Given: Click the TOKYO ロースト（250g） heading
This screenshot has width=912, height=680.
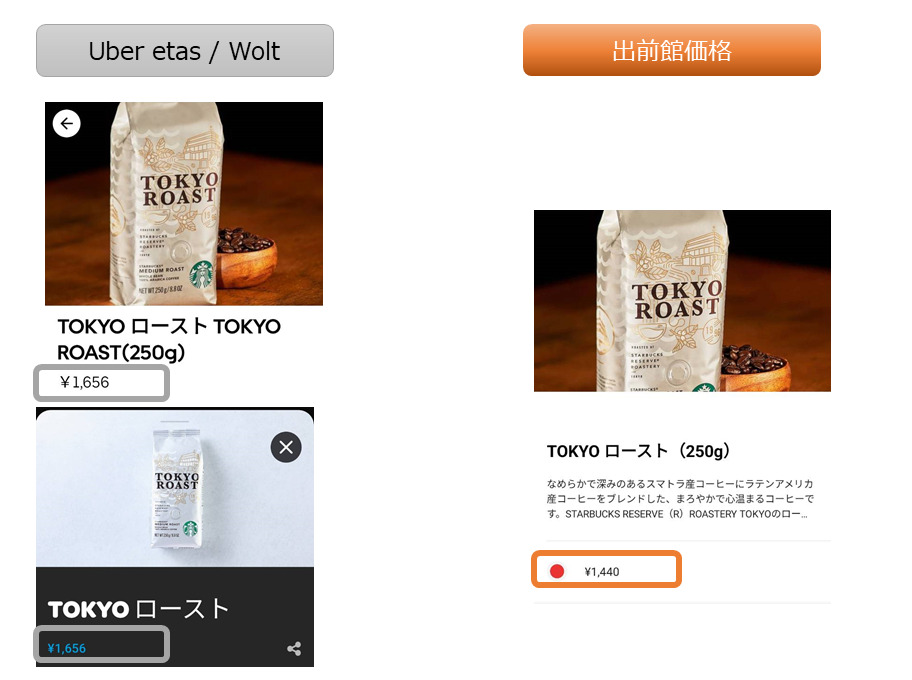Looking at the screenshot, I should (639, 451).
